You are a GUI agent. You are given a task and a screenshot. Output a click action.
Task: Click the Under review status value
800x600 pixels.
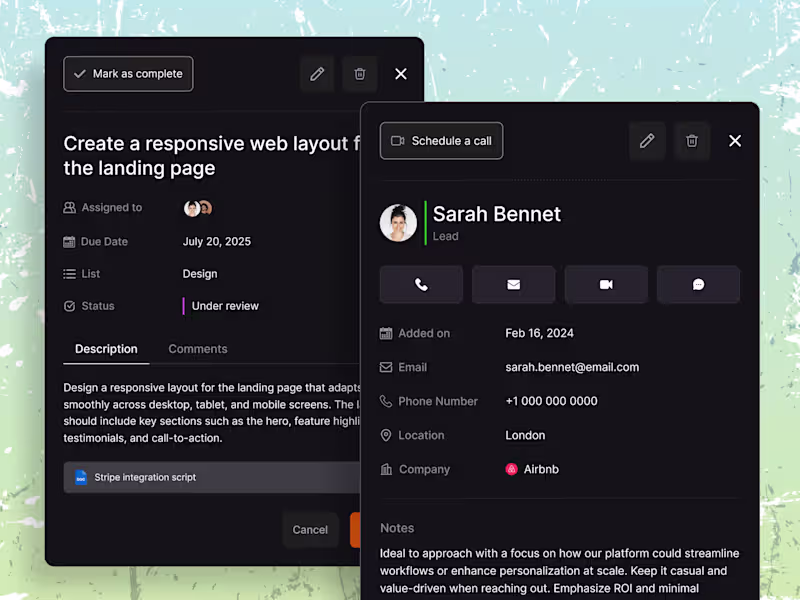pos(225,306)
